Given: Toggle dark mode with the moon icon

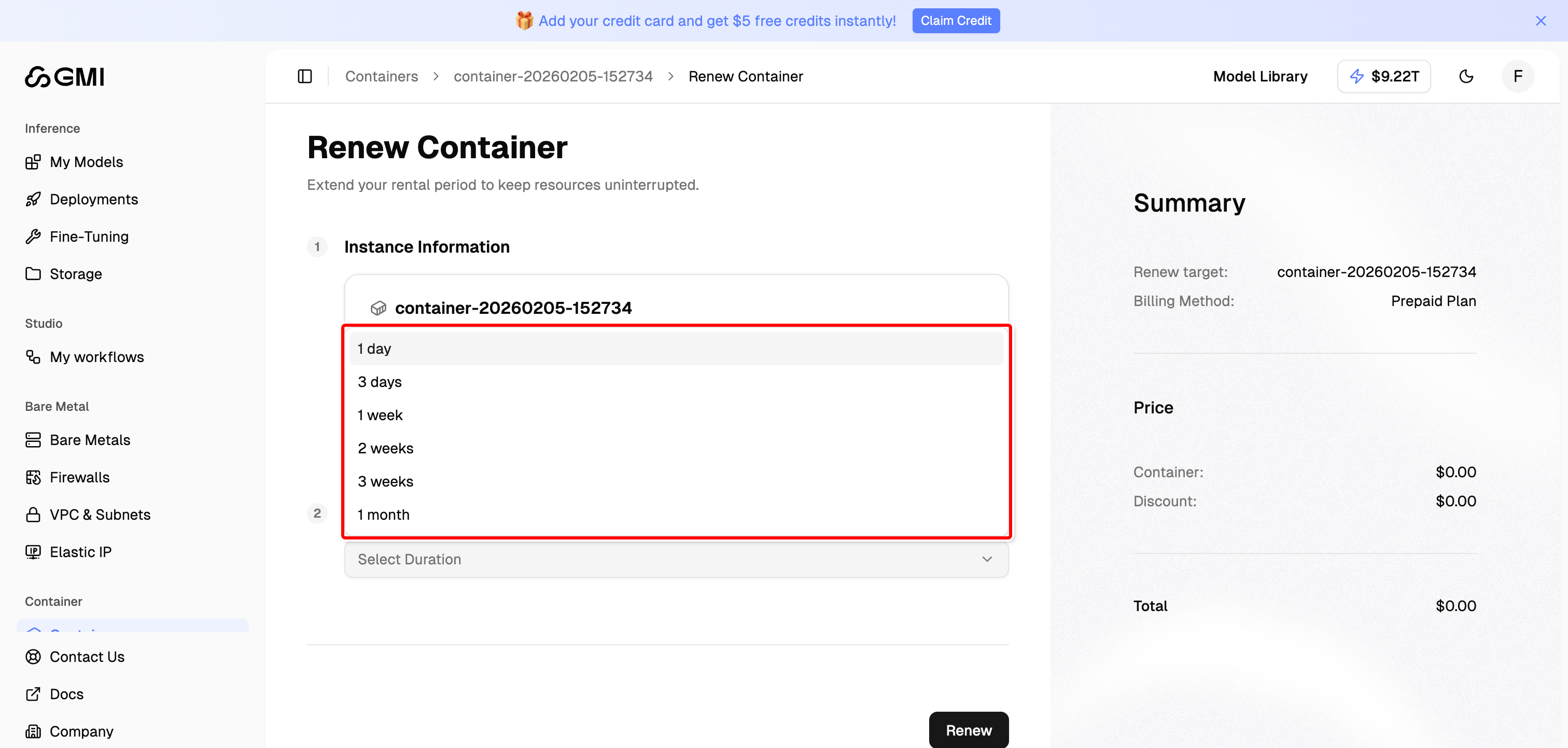Looking at the screenshot, I should (1466, 76).
